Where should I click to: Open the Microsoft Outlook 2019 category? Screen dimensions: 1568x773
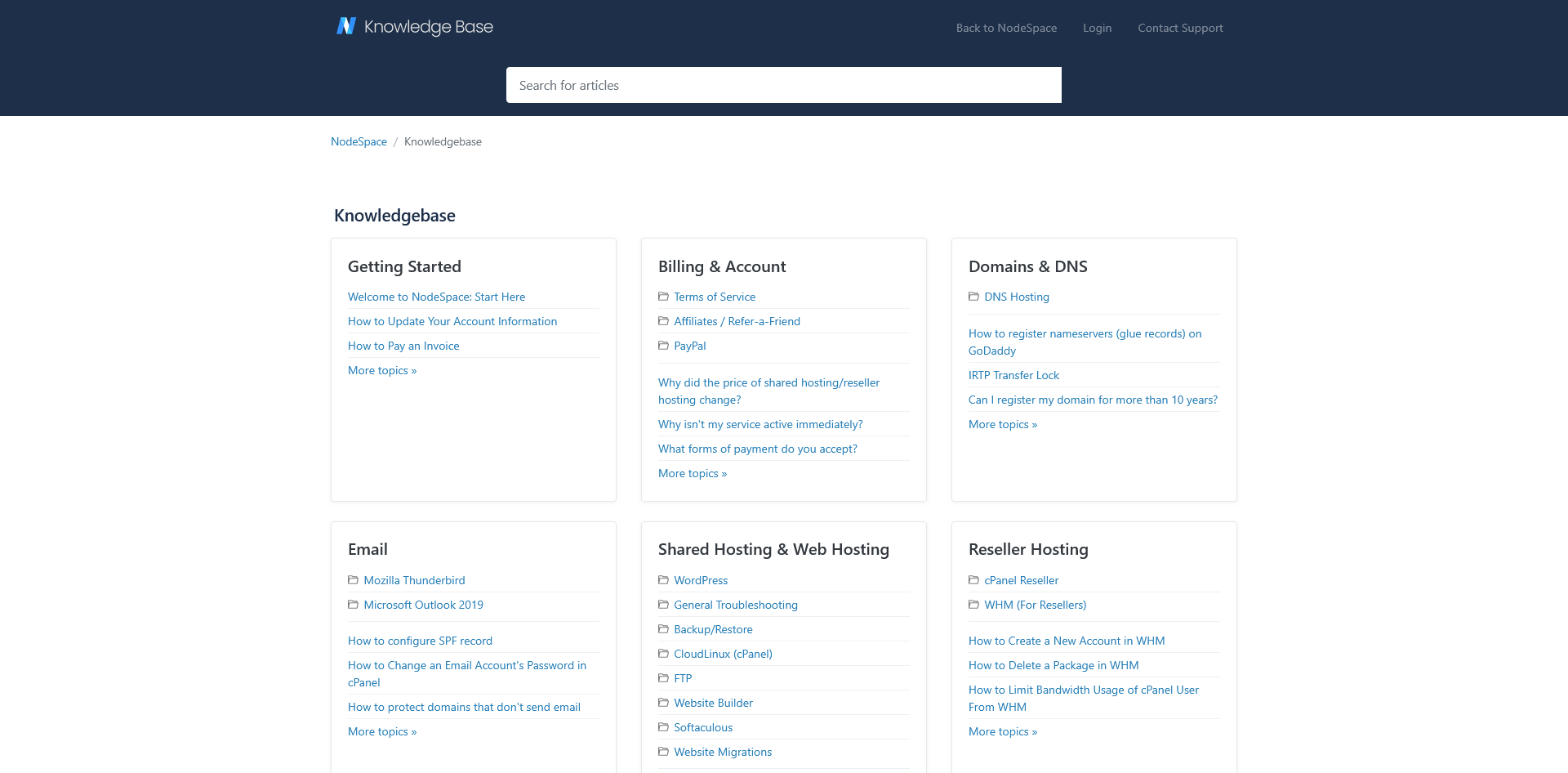(423, 605)
